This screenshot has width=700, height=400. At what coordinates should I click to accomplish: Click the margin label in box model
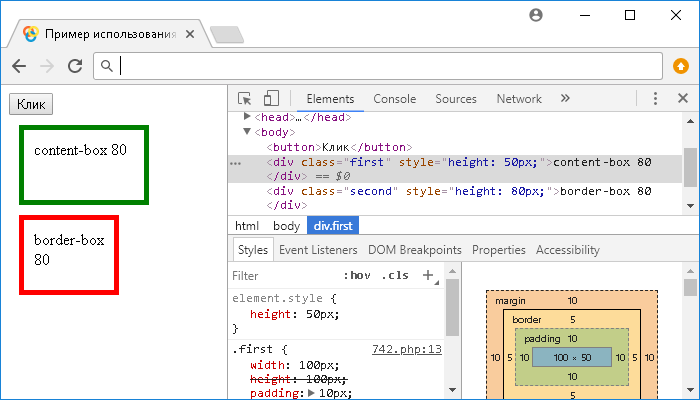click(x=510, y=301)
